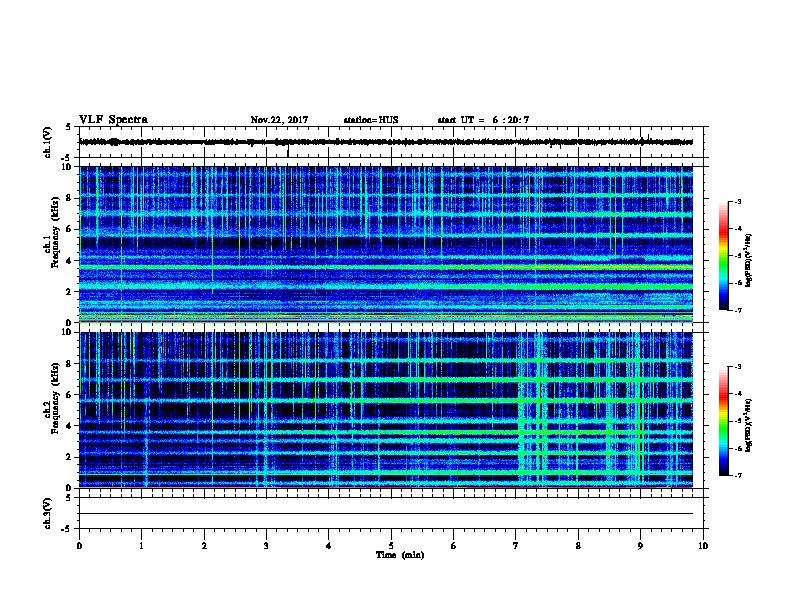Click the "station=HUS" header text
The height and width of the screenshot is (612, 792).
[x=371, y=120]
